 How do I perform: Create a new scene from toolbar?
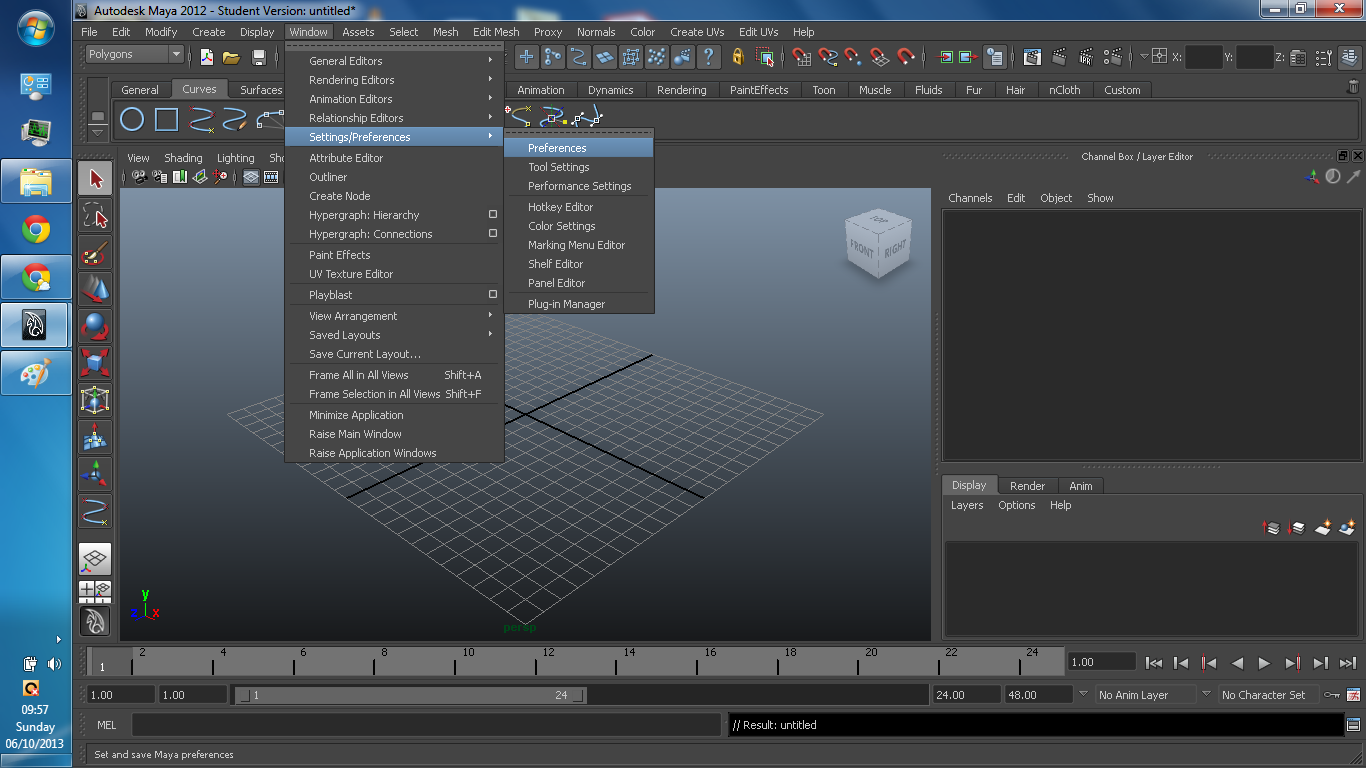[x=206, y=57]
